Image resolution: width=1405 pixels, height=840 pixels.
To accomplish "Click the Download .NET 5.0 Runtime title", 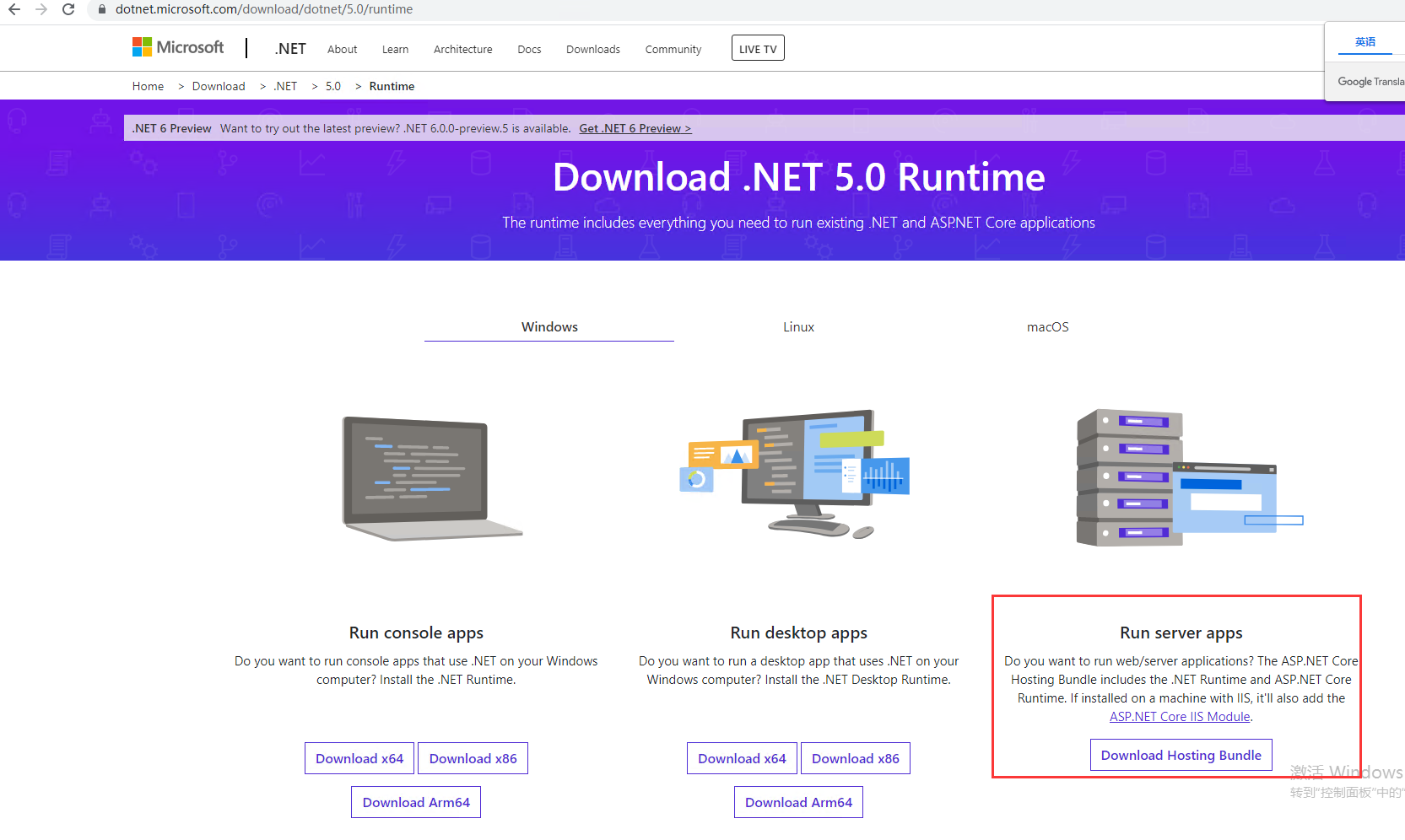I will click(x=799, y=177).
